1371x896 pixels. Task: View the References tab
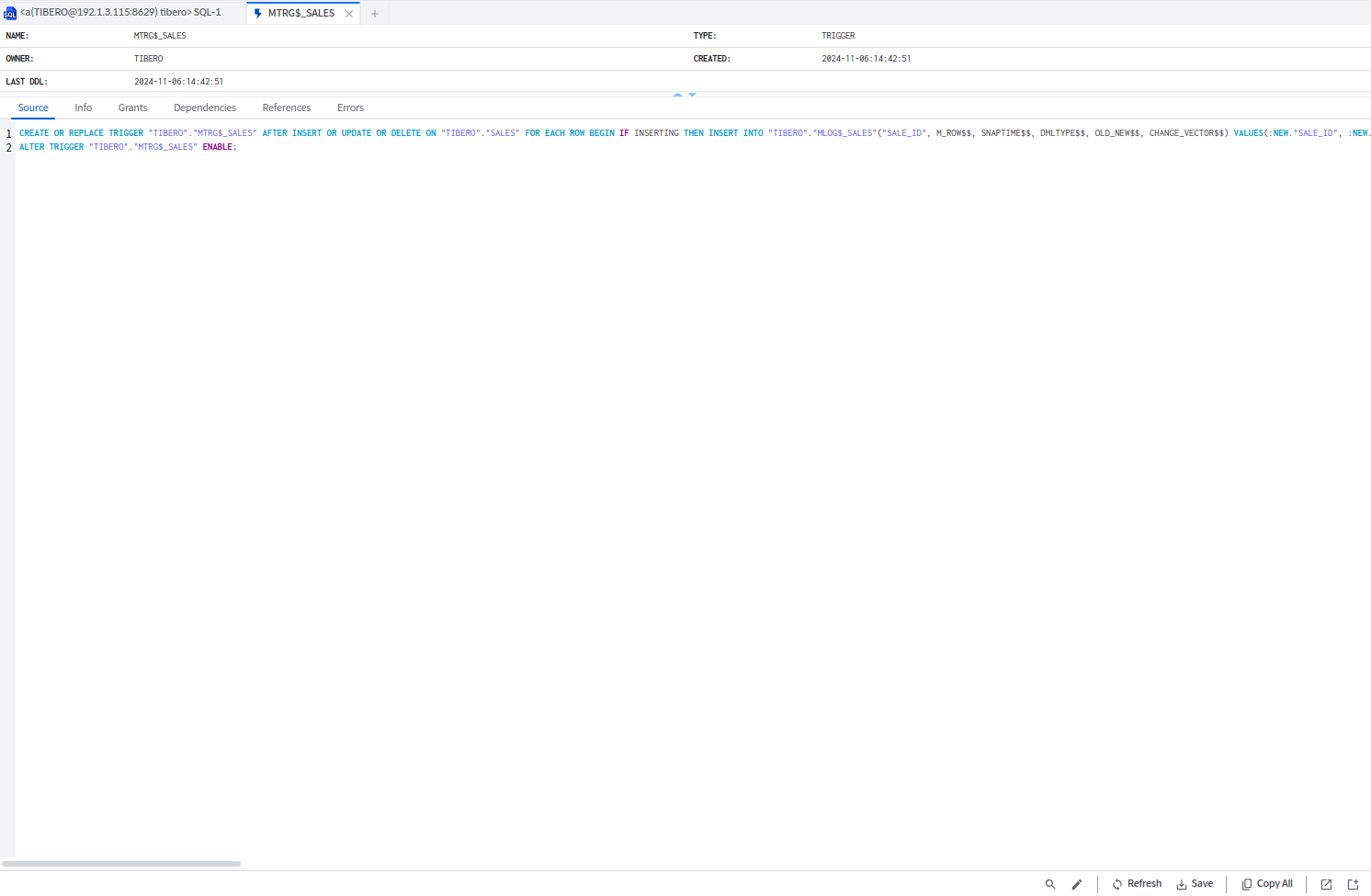286,108
